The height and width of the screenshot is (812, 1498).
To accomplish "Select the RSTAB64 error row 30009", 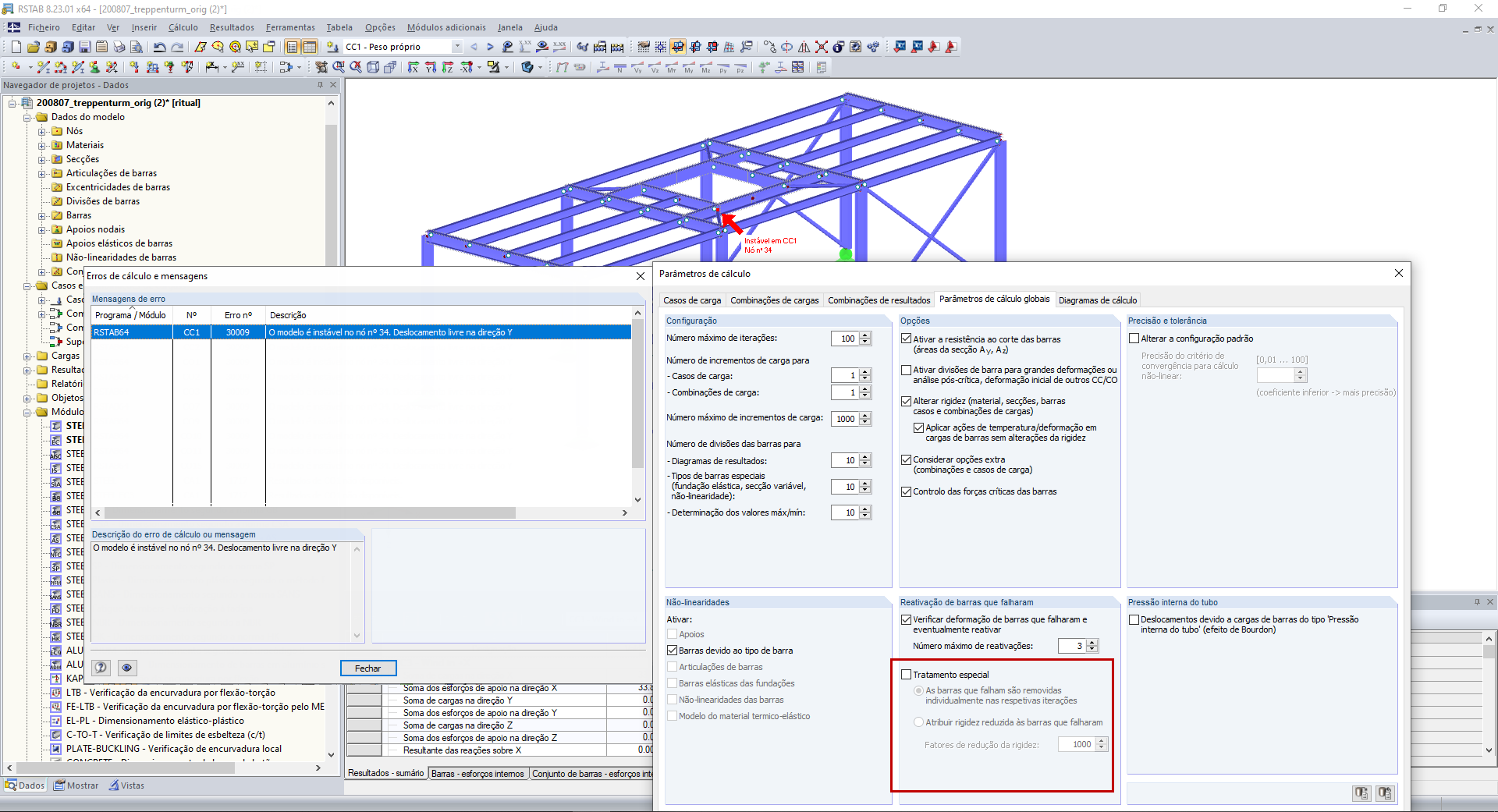I will [x=361, y=332].
